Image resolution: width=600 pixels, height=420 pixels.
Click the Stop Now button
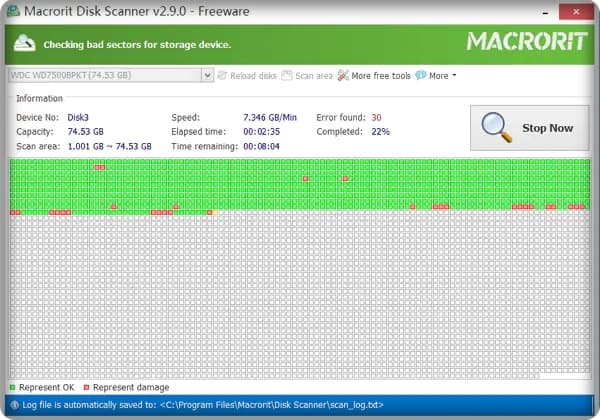(530, 128)
